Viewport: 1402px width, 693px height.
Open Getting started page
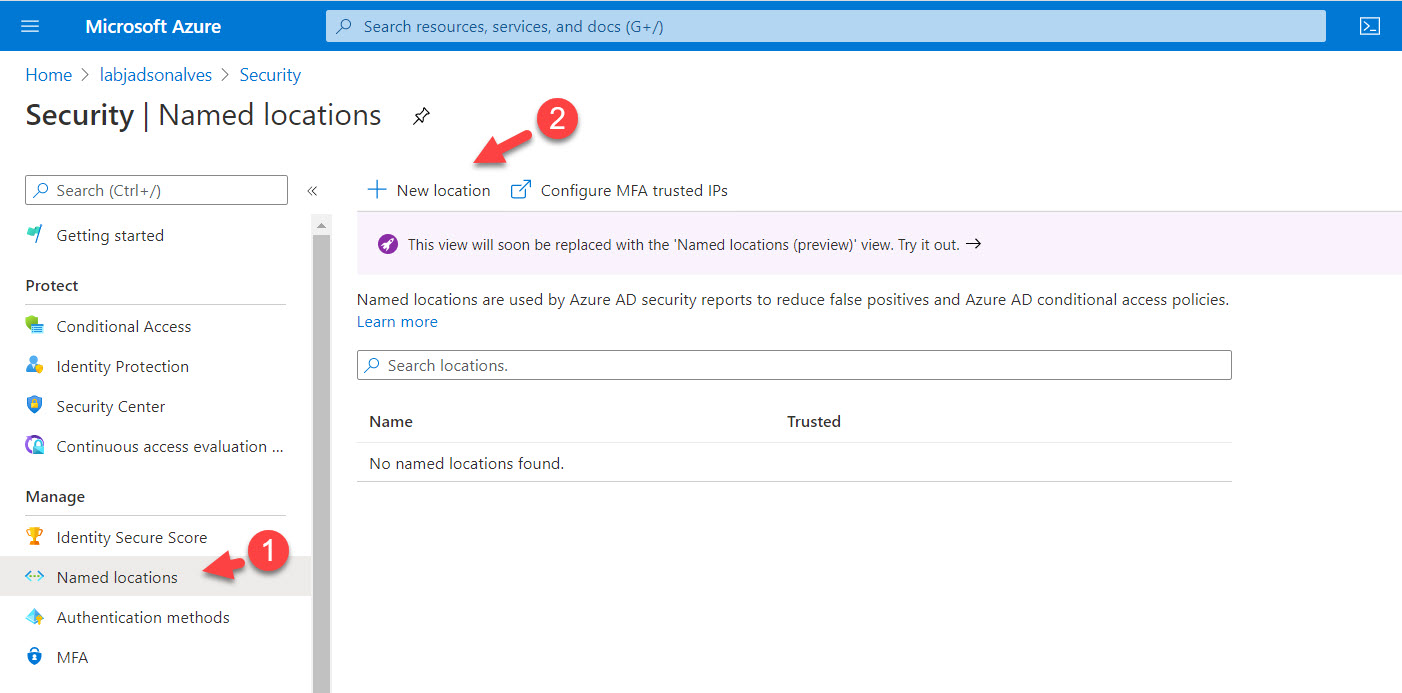[x=110, y=235]
